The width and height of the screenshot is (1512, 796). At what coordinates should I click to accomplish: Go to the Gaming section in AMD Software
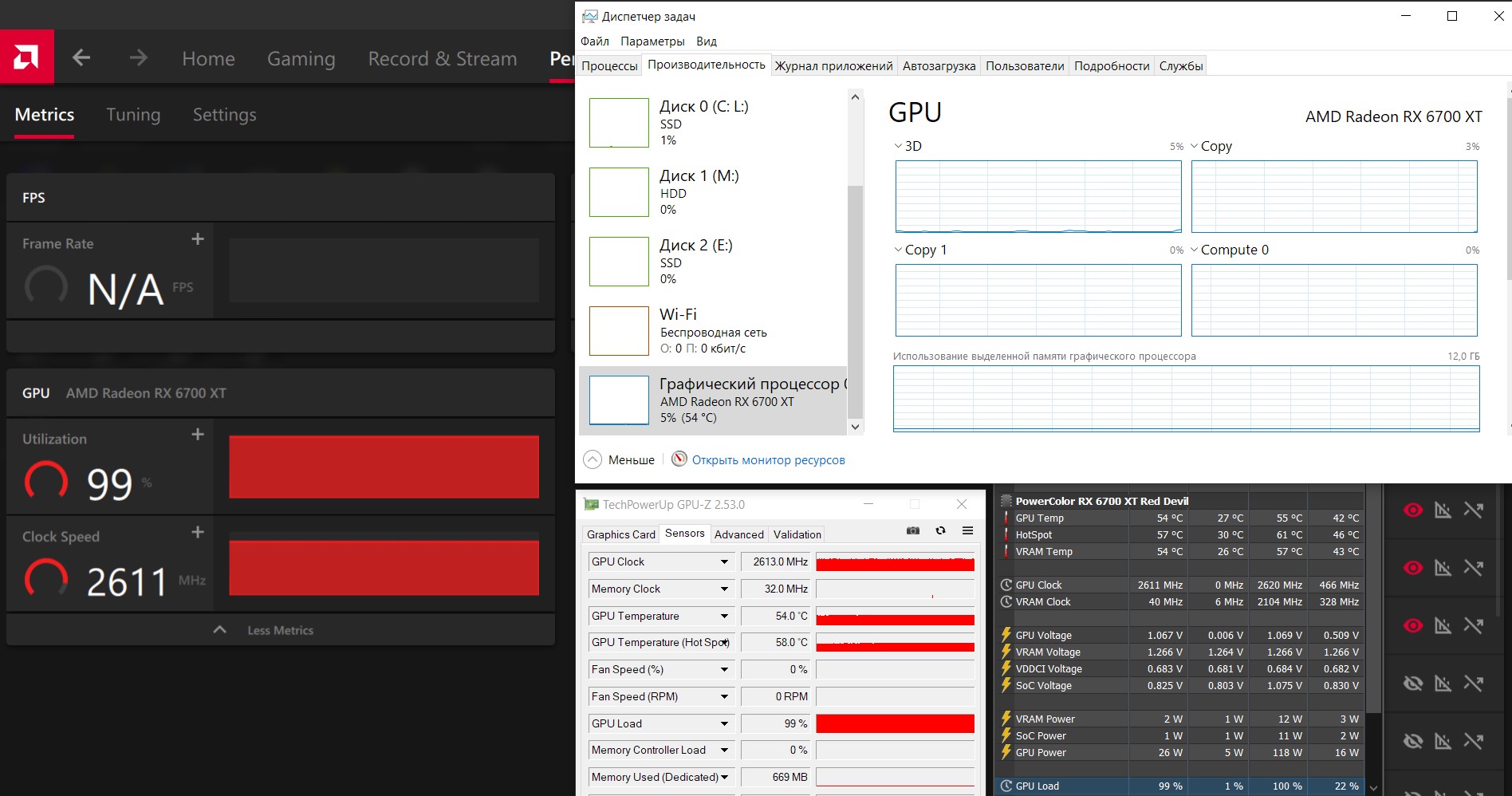[301, 58]
